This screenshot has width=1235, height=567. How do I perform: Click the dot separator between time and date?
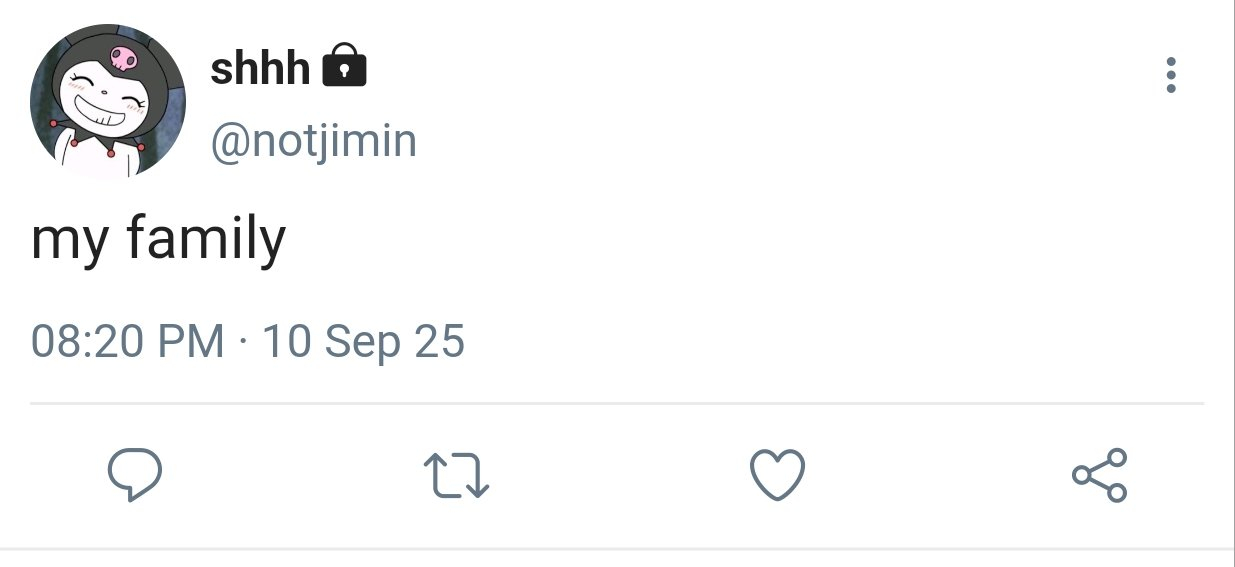(x=243, y=342)
